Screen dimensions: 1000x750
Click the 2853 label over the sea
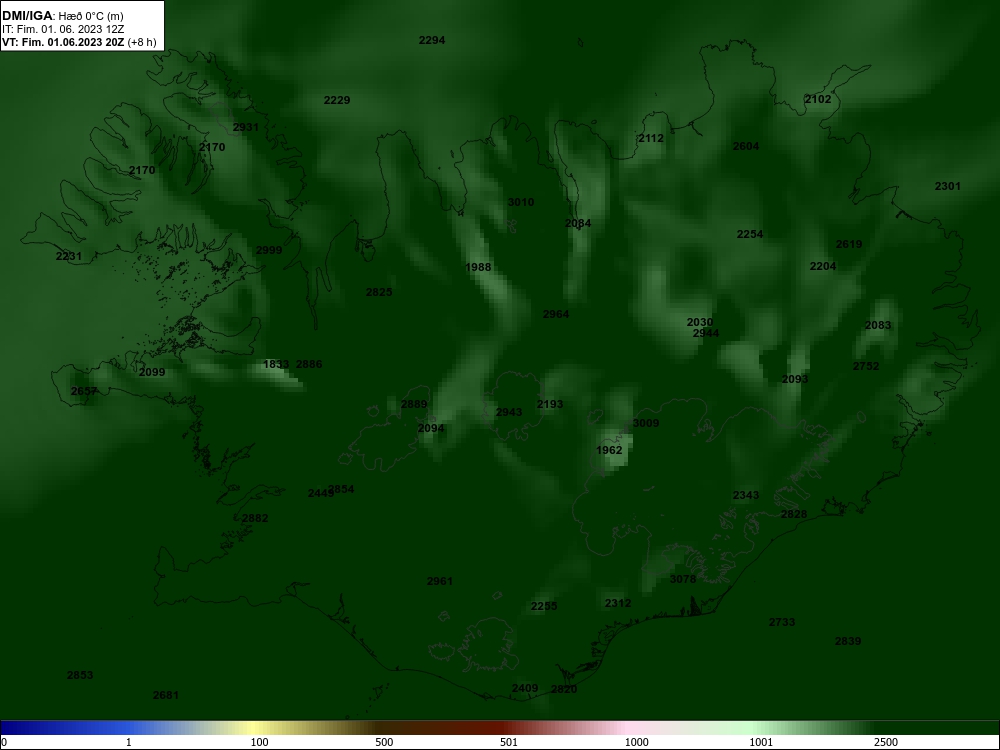point(80,675)
